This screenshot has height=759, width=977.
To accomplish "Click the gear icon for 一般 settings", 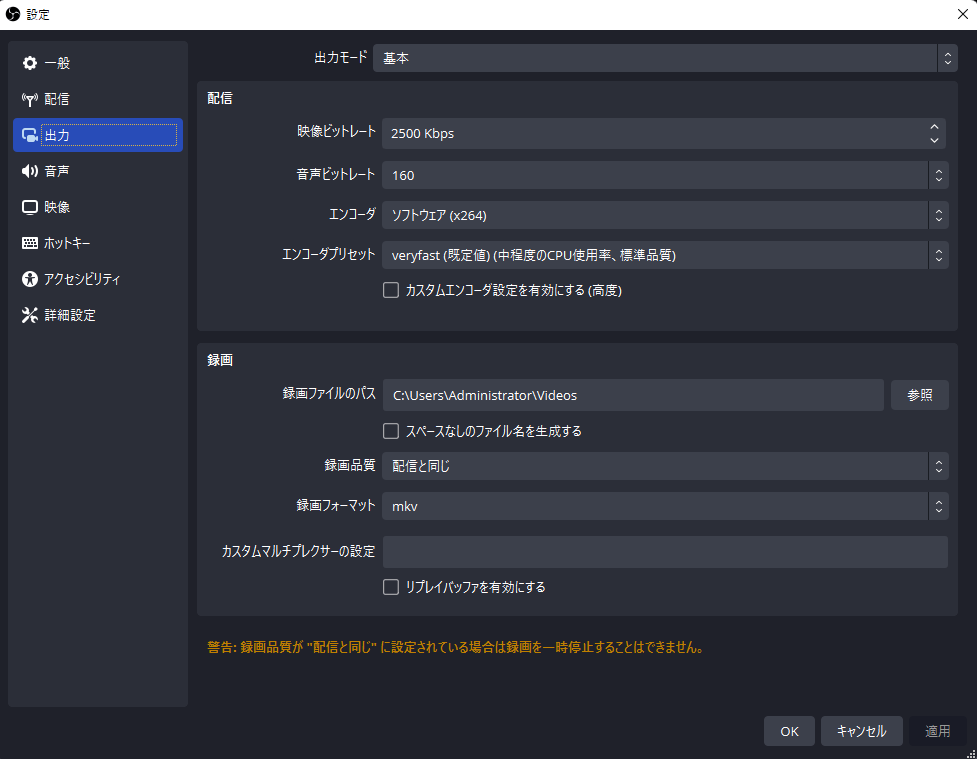I will coord(30,64).
